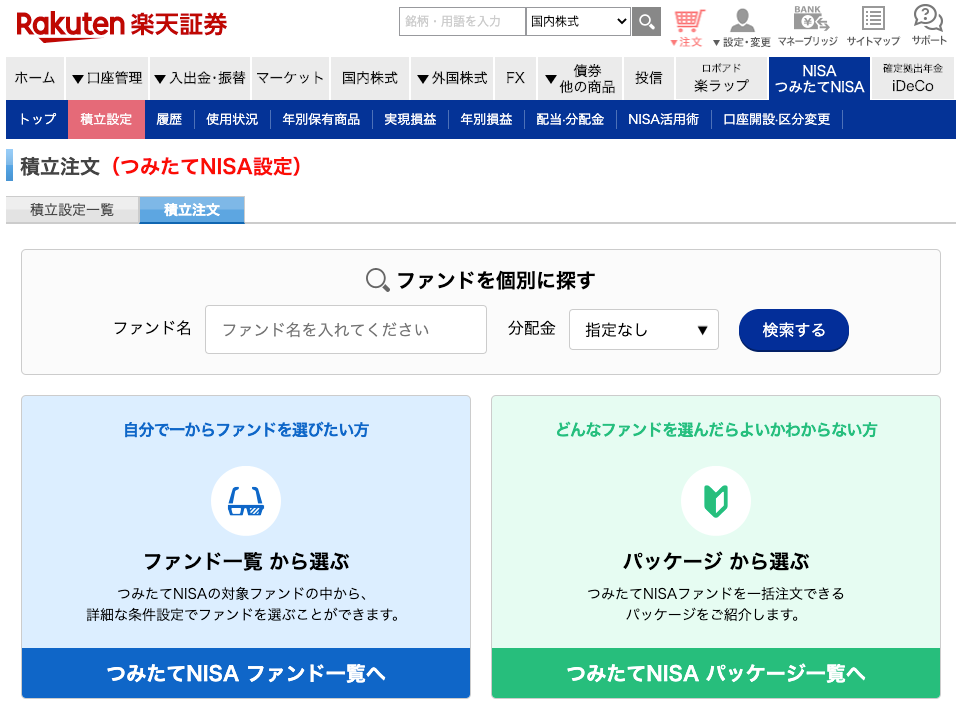
Task: Select 積立設定 in the blue submenu
Action: (106, 119)
